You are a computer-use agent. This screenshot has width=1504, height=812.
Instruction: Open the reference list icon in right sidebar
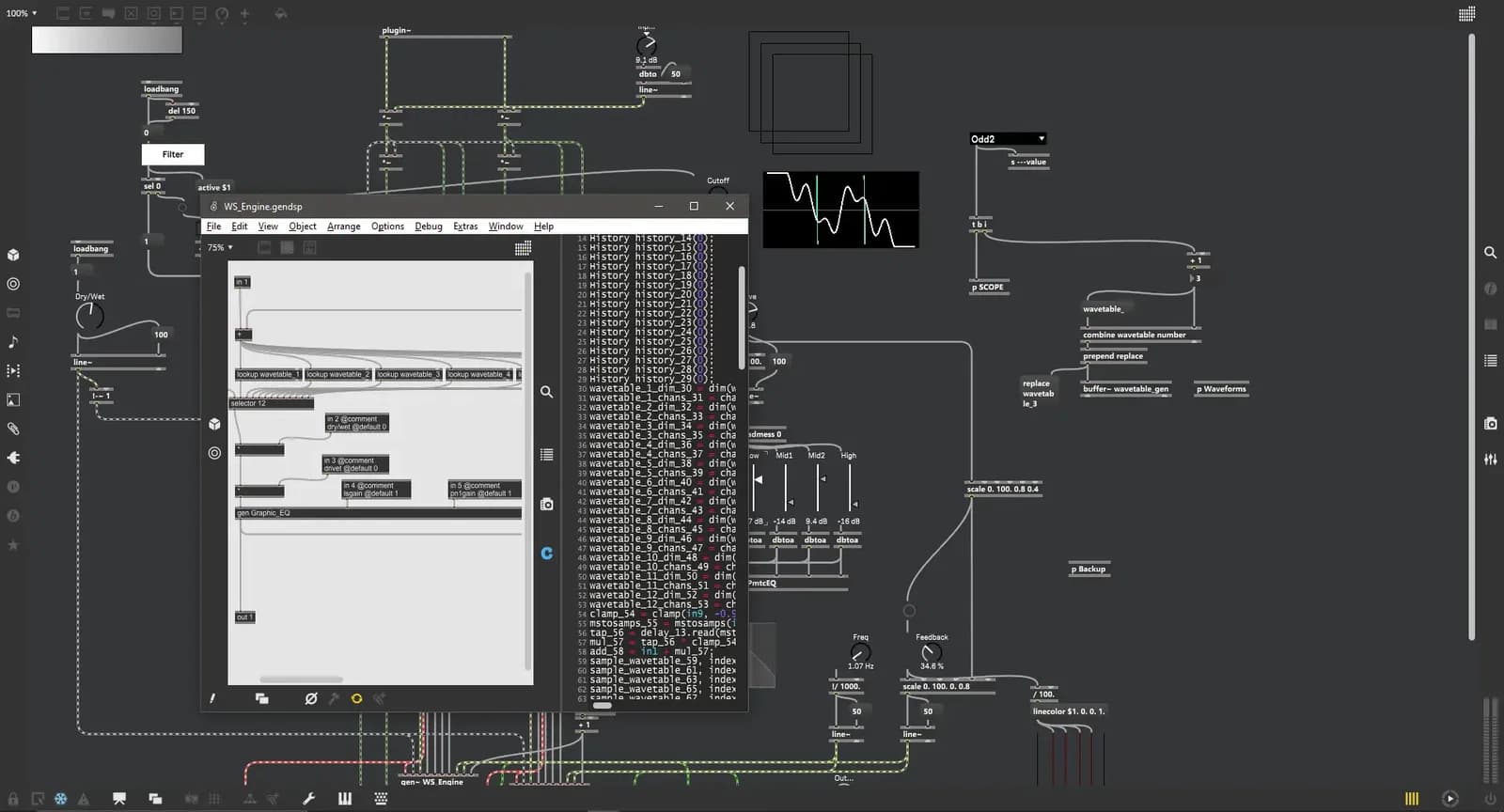1490,361
